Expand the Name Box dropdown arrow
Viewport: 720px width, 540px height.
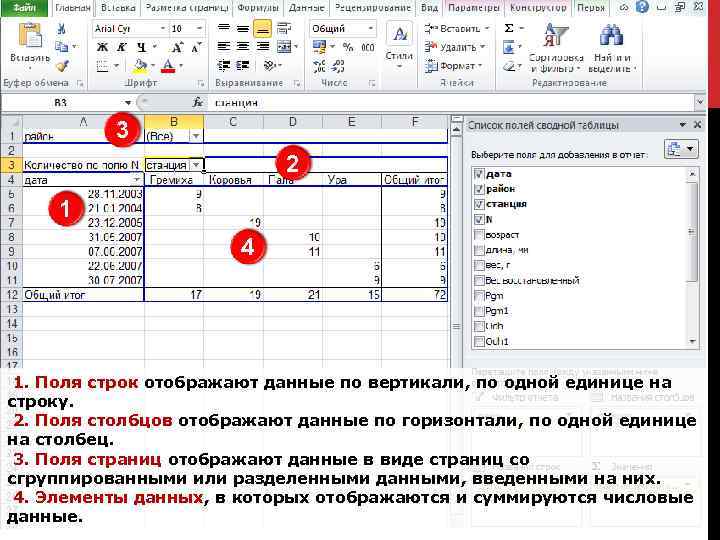click(x=128, y=102)
